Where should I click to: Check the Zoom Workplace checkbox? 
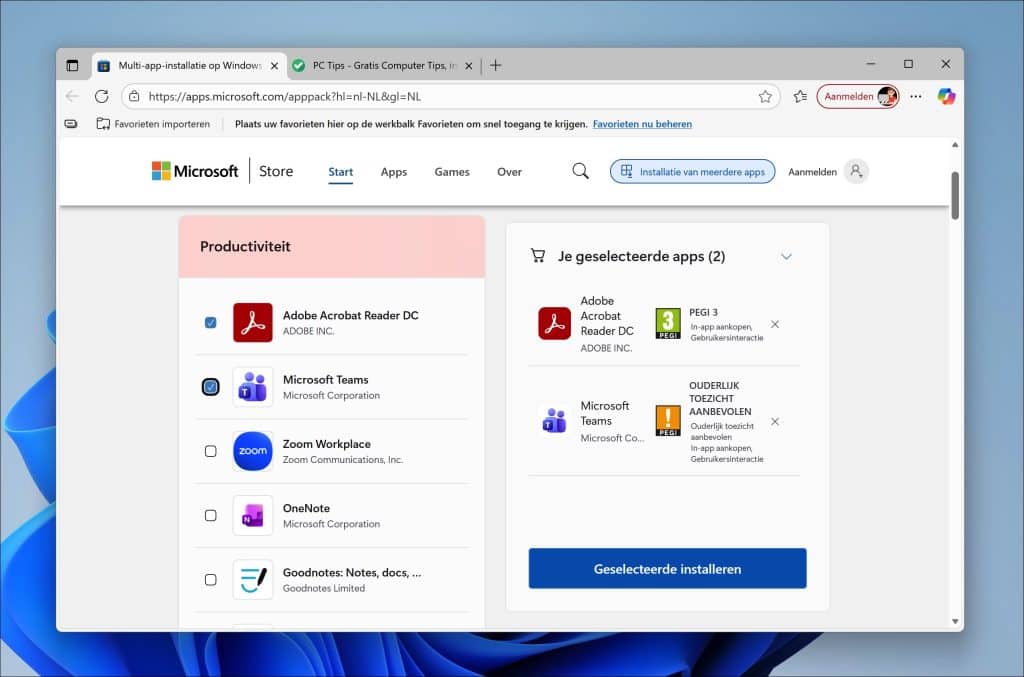pos(210,451)
